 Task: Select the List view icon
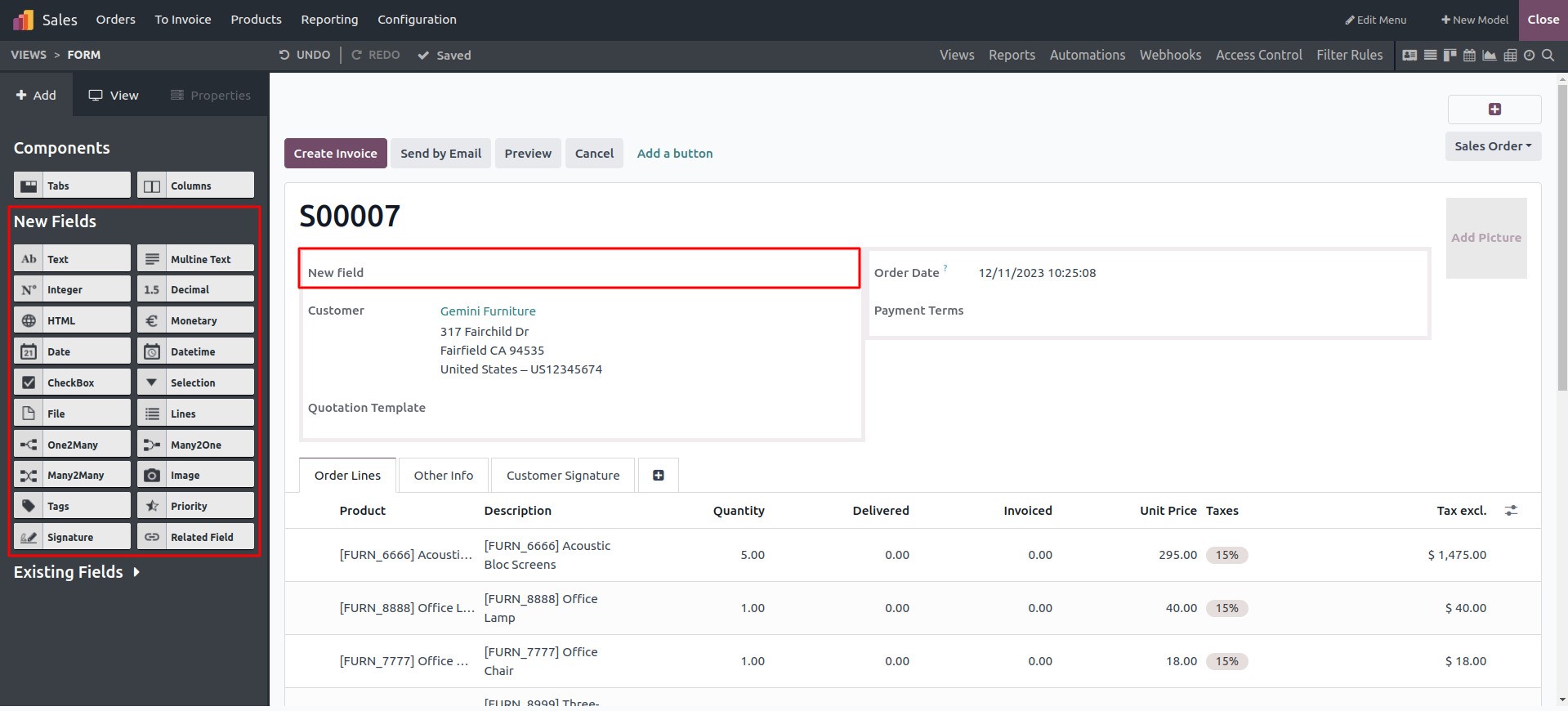coord(1430,55)
